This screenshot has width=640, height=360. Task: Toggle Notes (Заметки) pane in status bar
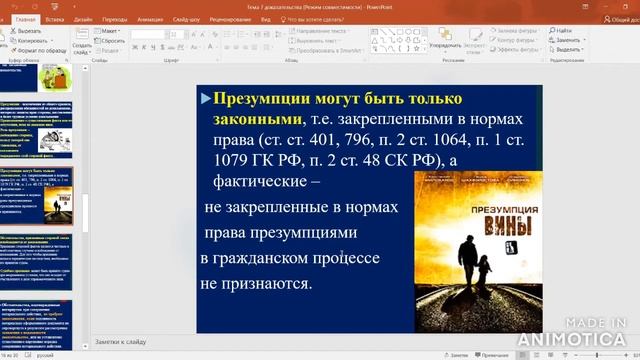click(456, 355)
